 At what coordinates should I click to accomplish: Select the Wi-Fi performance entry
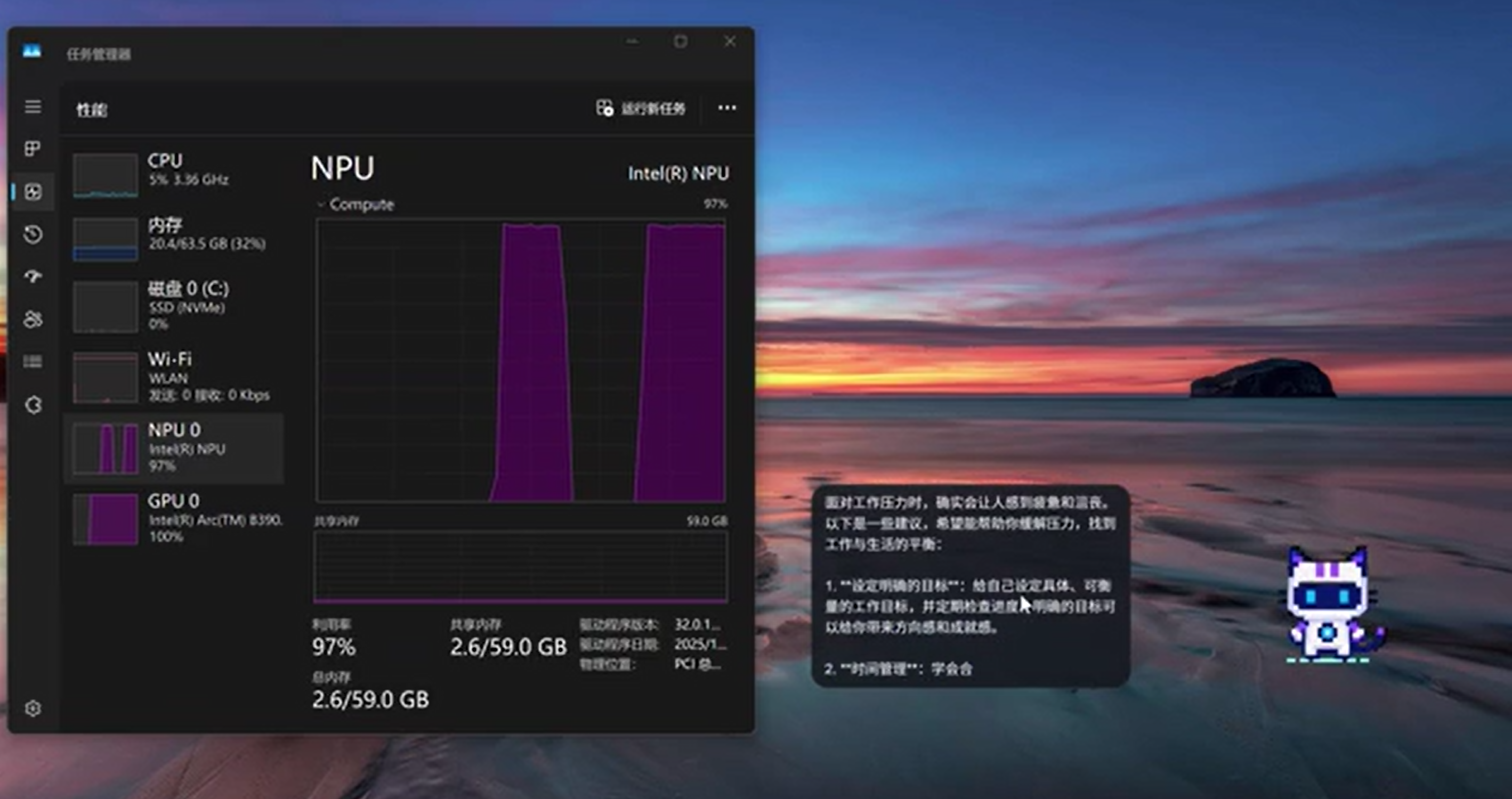tap(174, 377)
